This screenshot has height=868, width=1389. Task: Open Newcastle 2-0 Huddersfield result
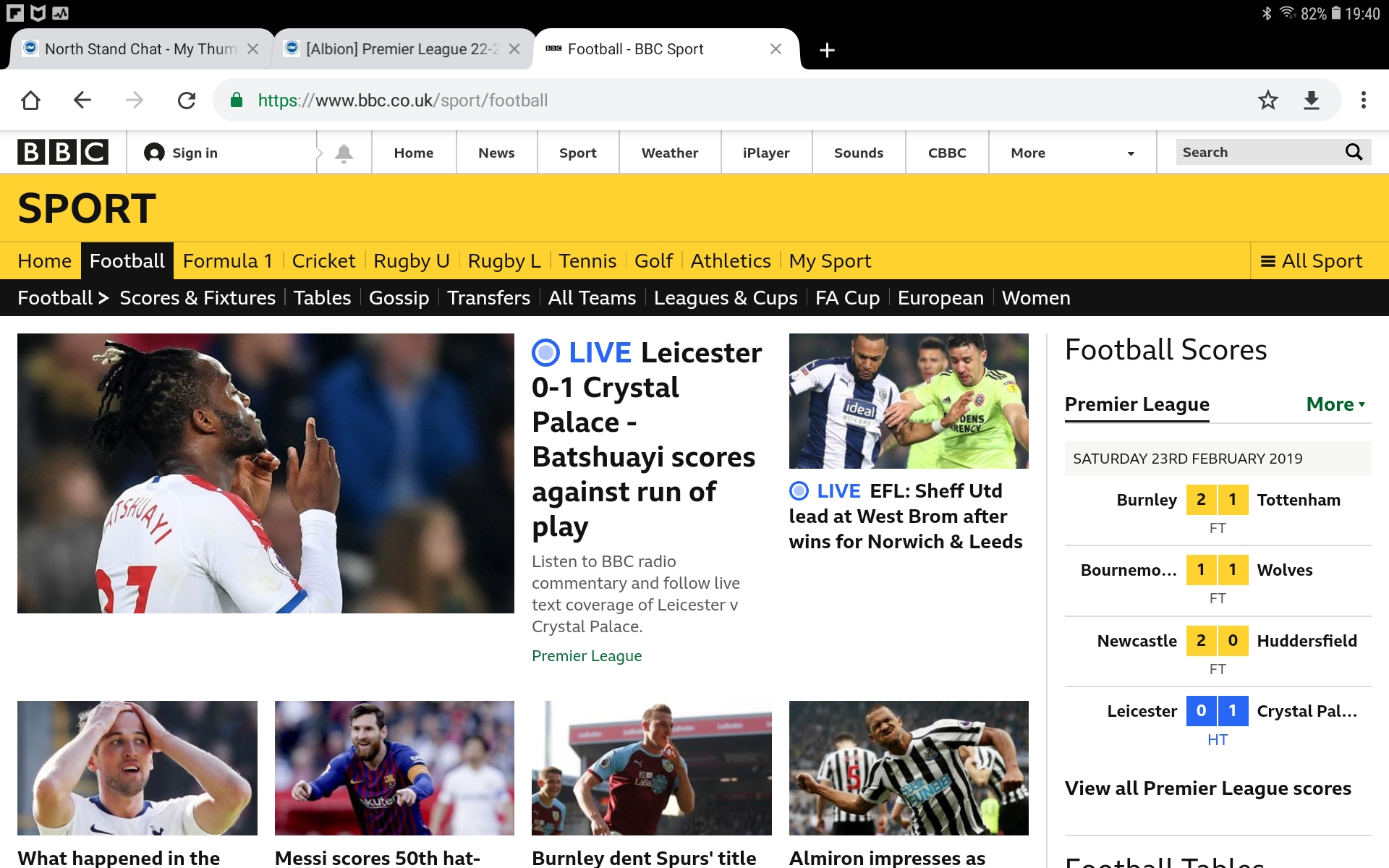pyautogui.click(x=1218, y=652)
